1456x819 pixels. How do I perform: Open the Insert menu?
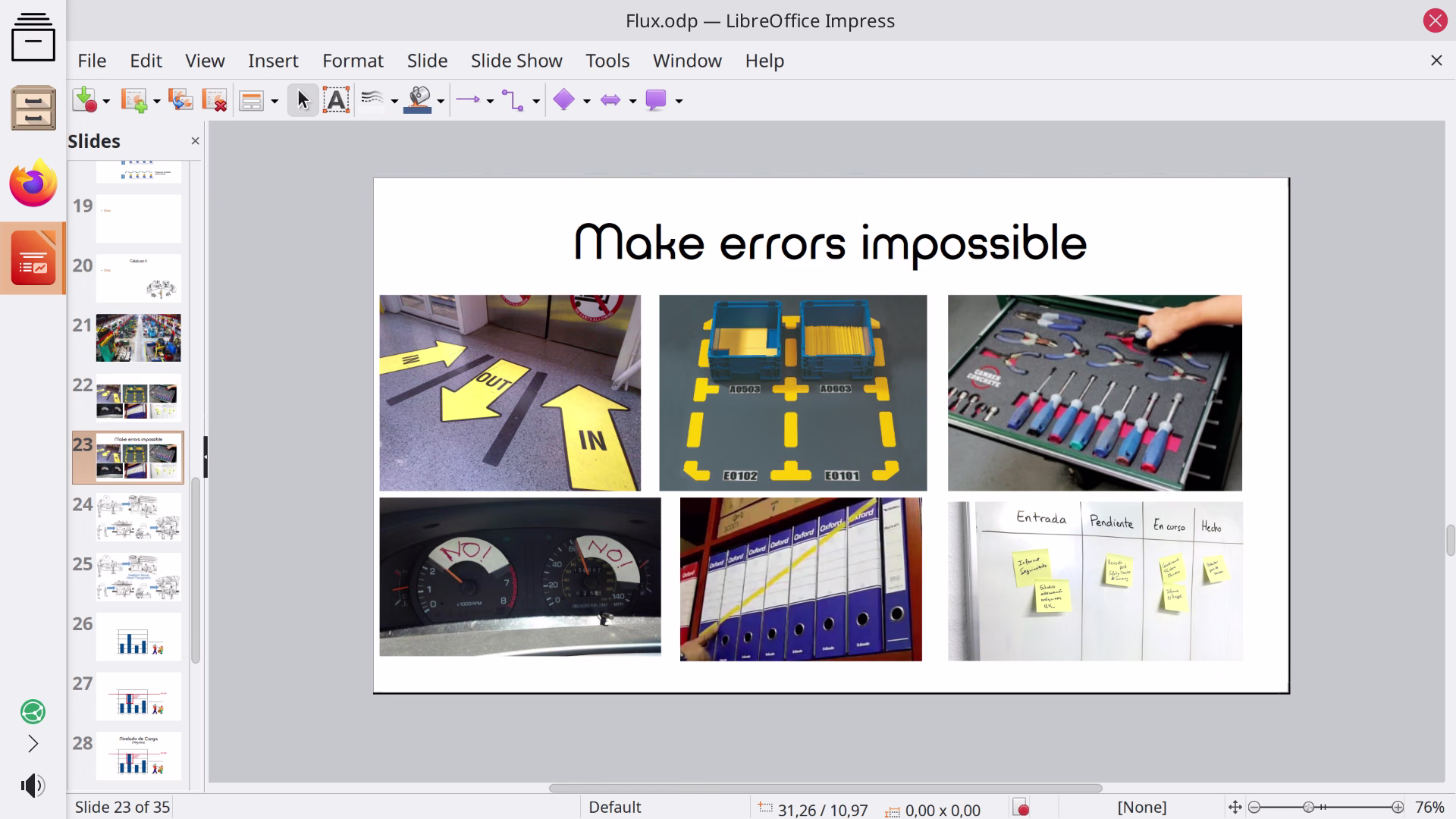pos(273,61)
